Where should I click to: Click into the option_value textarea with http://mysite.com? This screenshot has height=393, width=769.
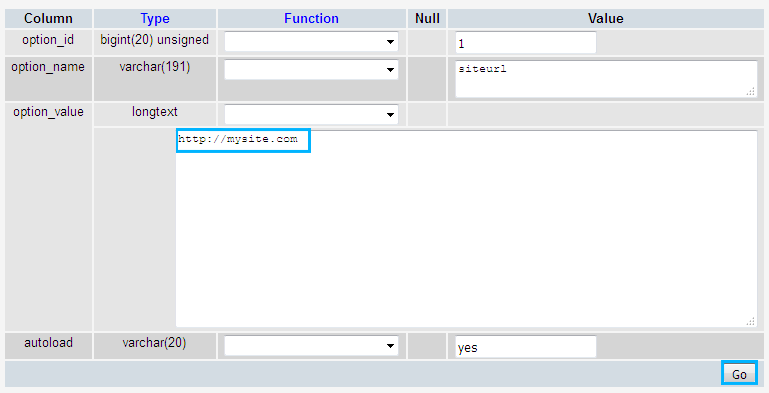466,229
